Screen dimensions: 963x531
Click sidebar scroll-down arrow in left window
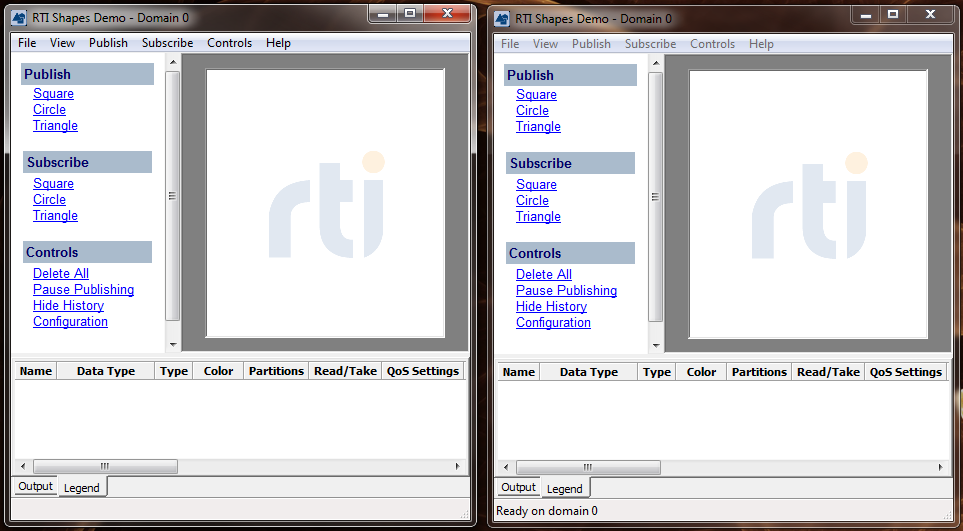[173, 344]
